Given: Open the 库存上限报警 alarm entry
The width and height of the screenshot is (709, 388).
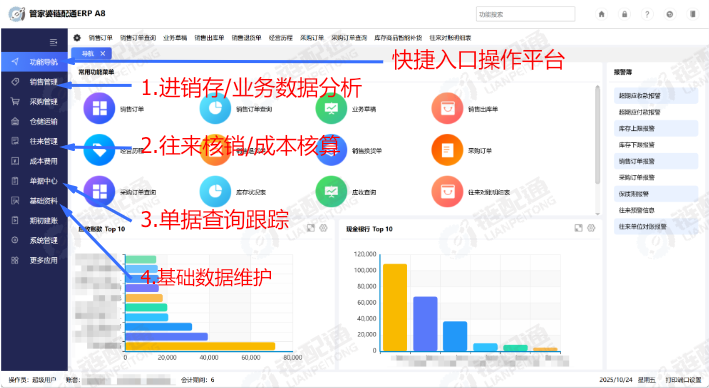Looking at the screenshot, I should pyautogui.click(x=656, y=128).
